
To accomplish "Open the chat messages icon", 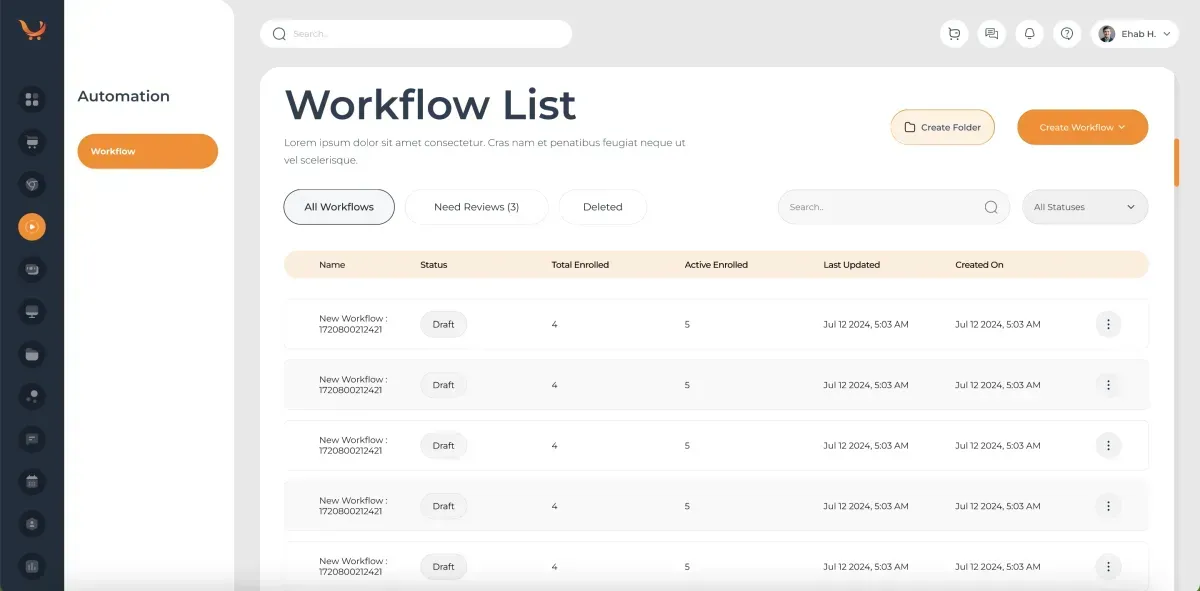I will point(991,34).
